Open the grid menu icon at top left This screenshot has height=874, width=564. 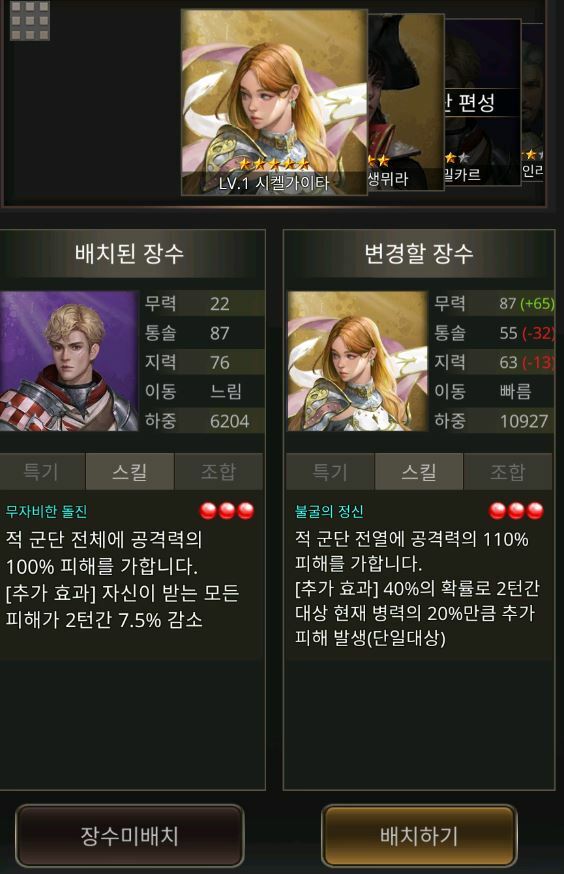[x=30, y=21]
